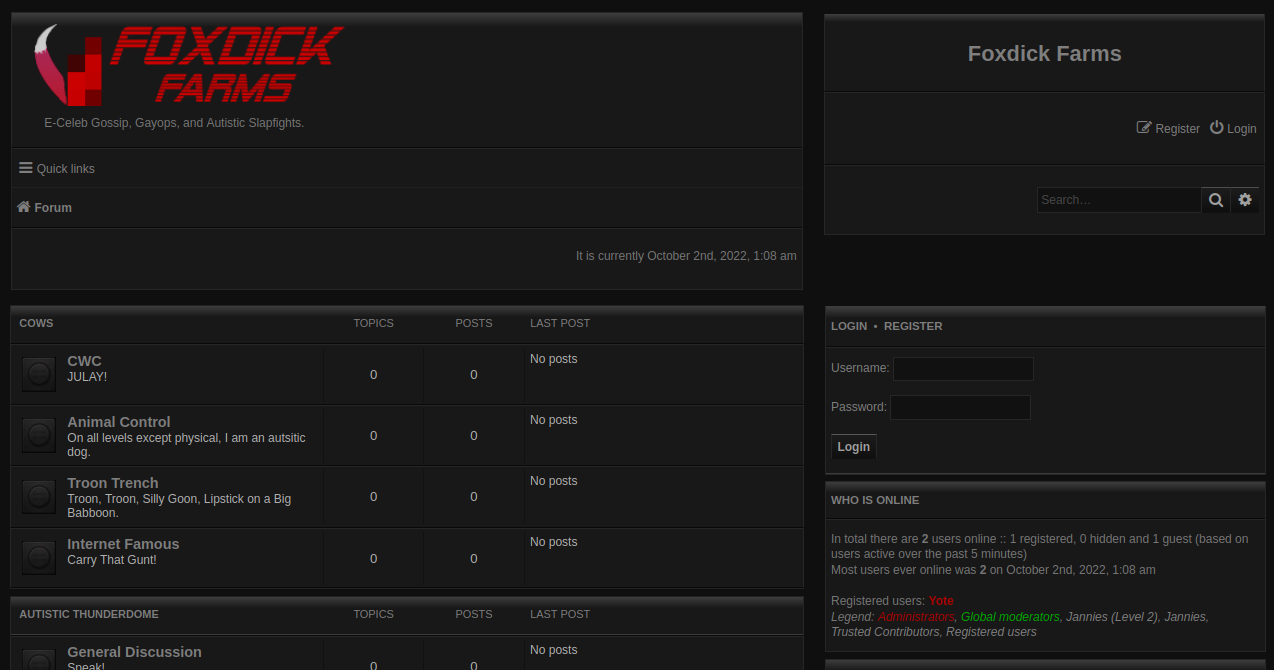Focus the Username input field
Screen dimensions: 1274x670
[963, 369]
